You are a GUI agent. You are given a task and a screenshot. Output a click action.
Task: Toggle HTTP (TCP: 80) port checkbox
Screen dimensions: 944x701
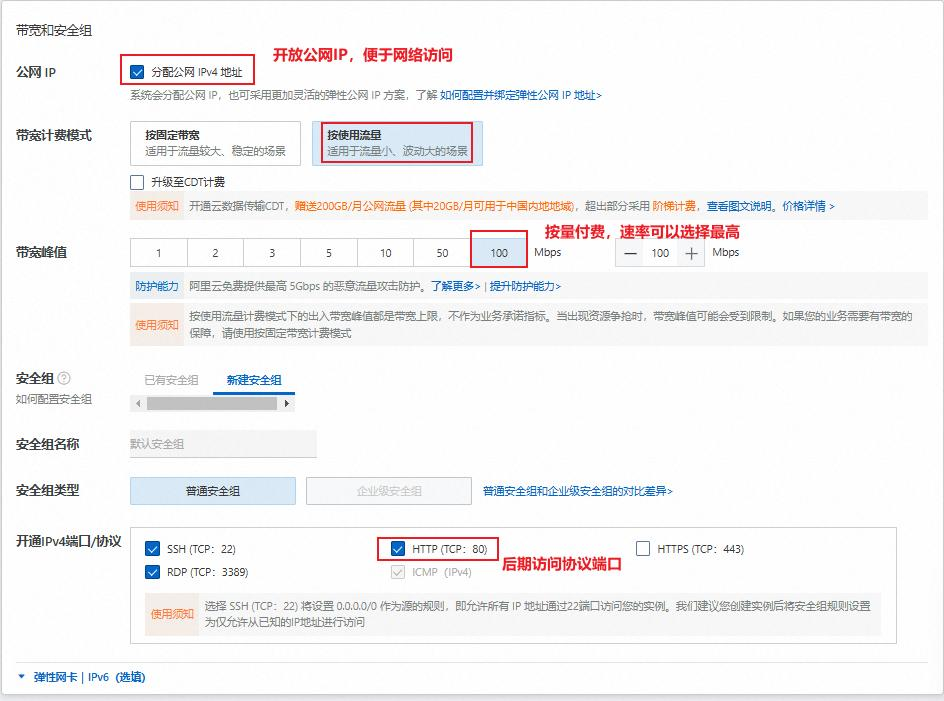point(397,549)
